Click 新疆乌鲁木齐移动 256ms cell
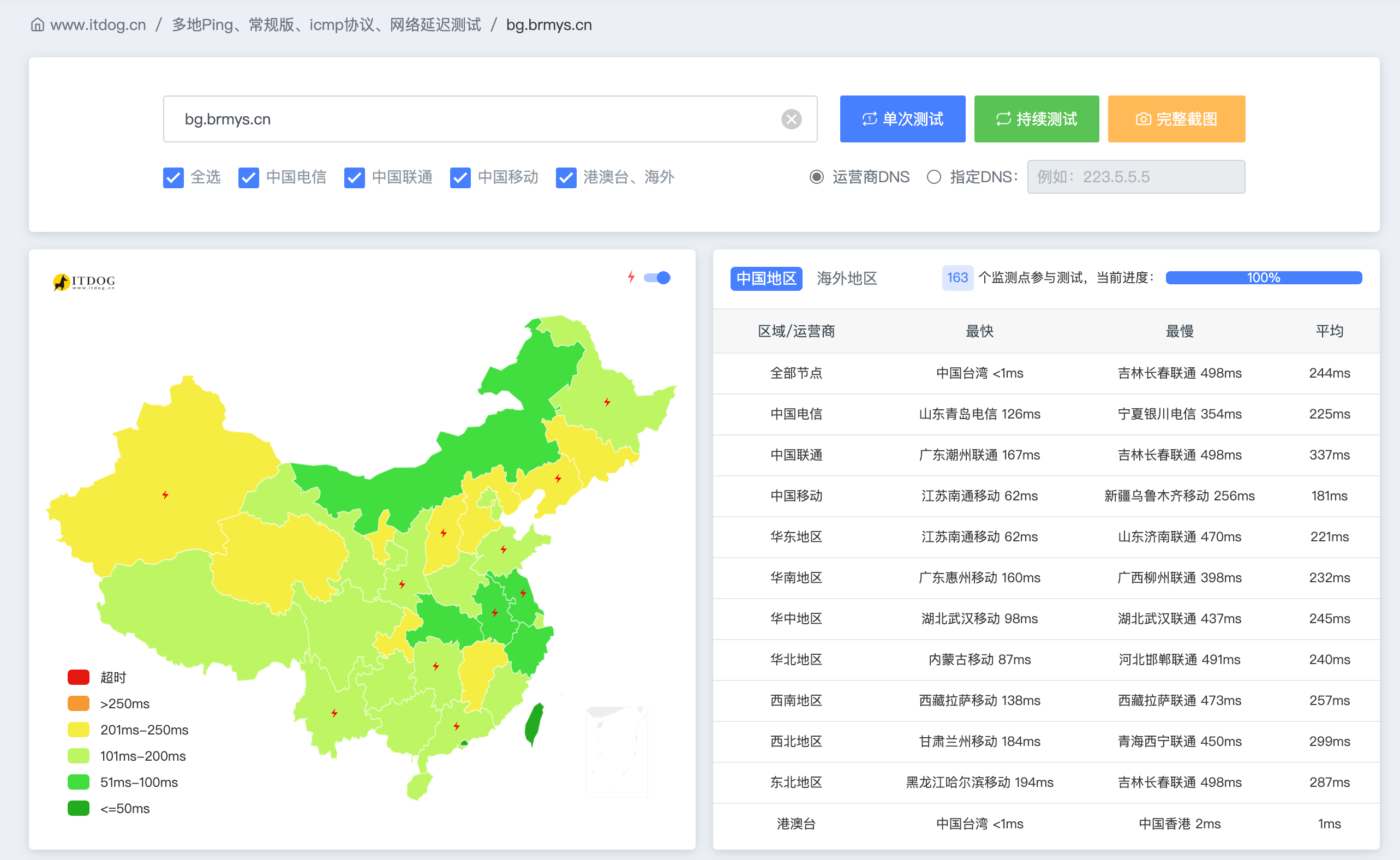The width and height of the screenshot is (1400, 860). tap(1180, 496)
